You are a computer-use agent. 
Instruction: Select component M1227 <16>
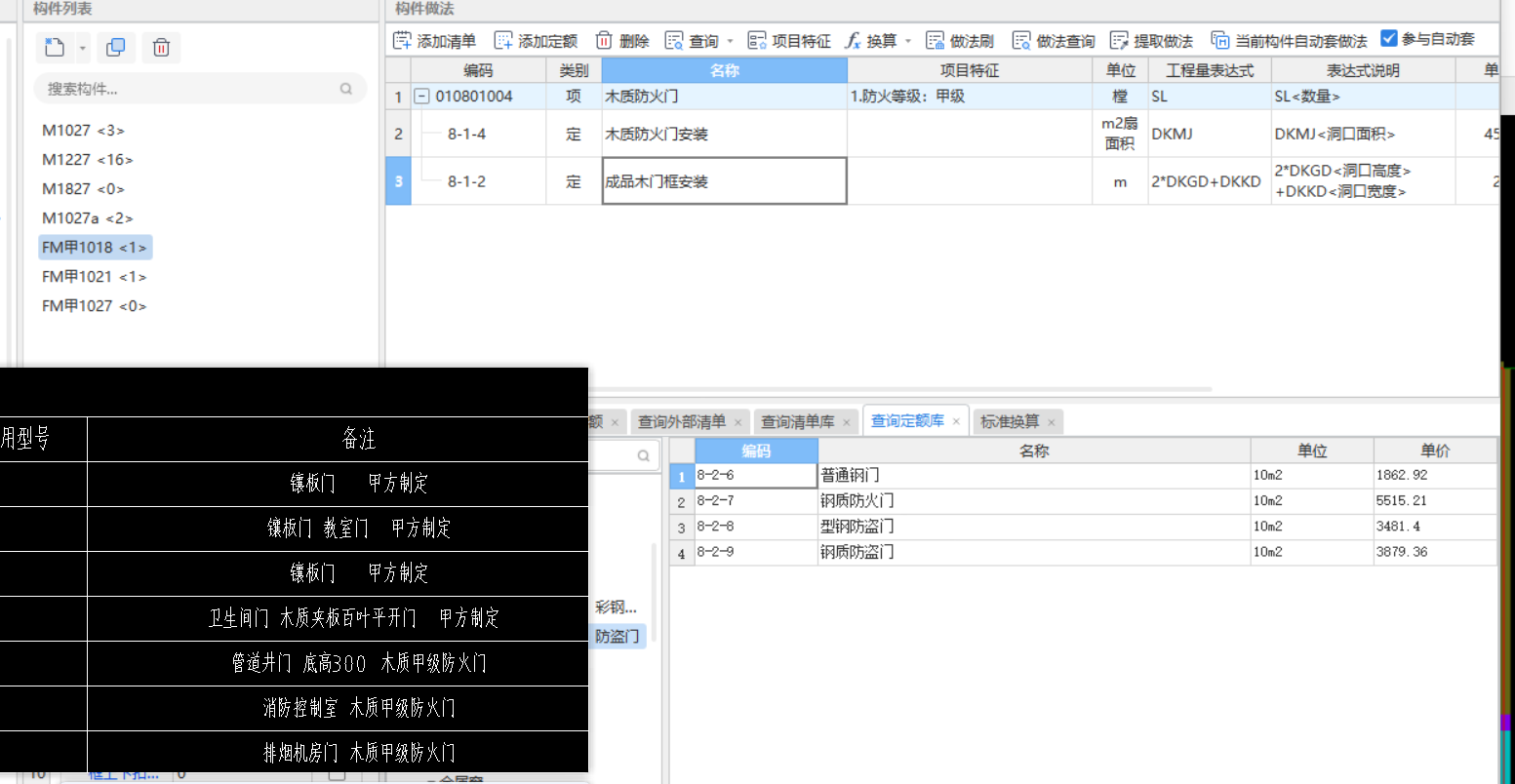click(88, 160)
